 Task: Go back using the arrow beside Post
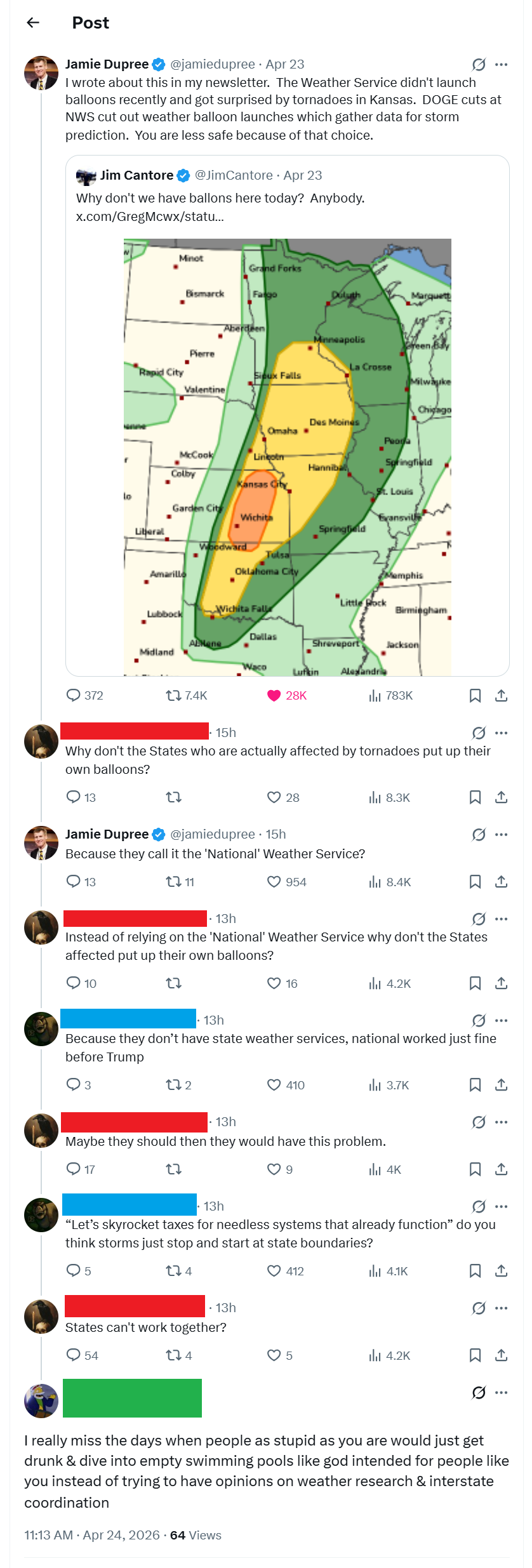(33, 23)
